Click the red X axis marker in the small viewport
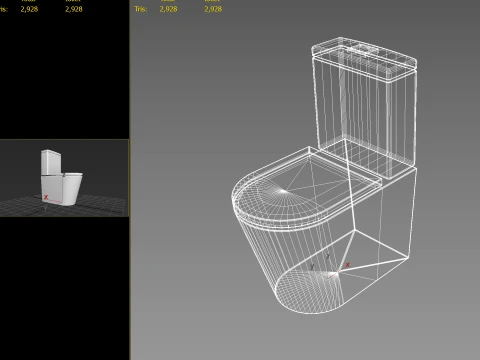Viewport: 480px width, 360px height. [x=46, y=197]
